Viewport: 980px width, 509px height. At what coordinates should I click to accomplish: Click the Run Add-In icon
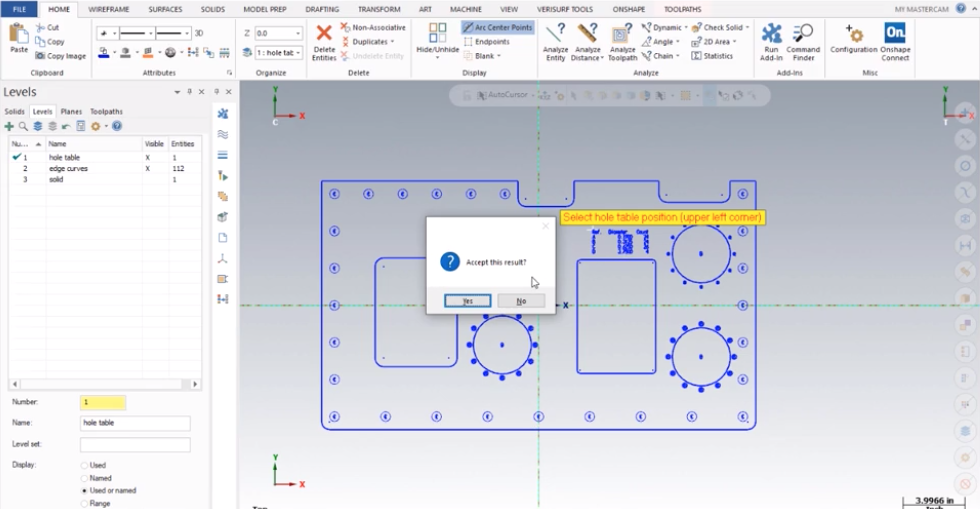click(x=771, y=33)
